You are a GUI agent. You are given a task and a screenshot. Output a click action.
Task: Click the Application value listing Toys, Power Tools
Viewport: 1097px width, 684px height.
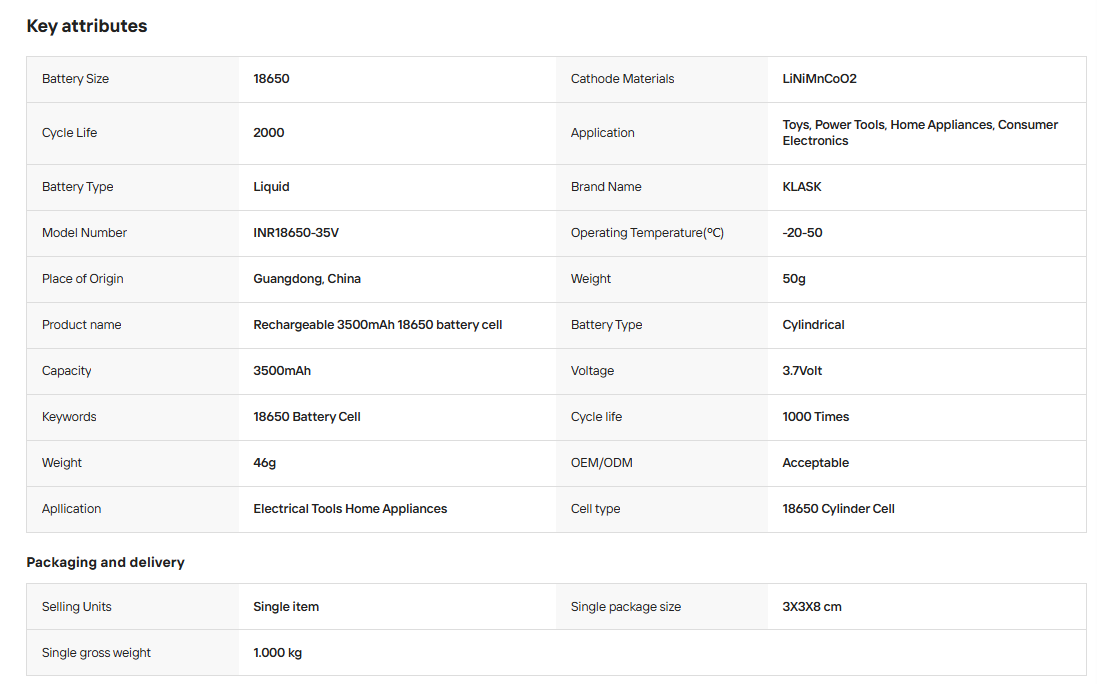920,133
